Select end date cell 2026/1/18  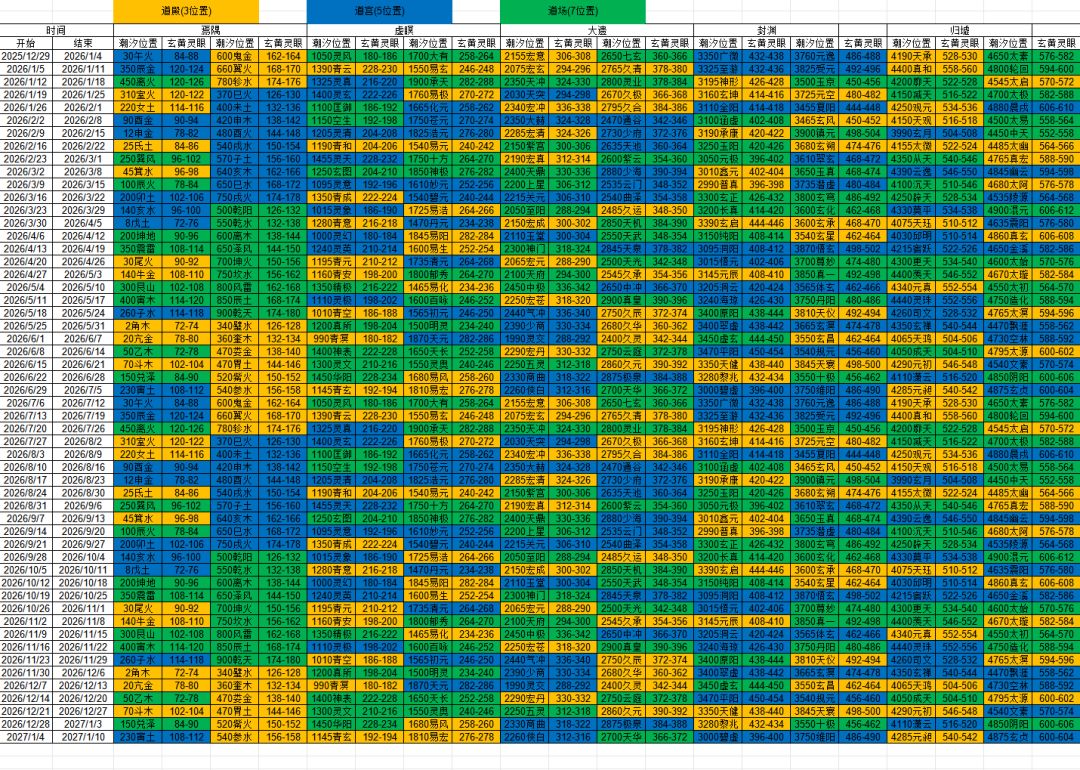click(x=83, y=81)
